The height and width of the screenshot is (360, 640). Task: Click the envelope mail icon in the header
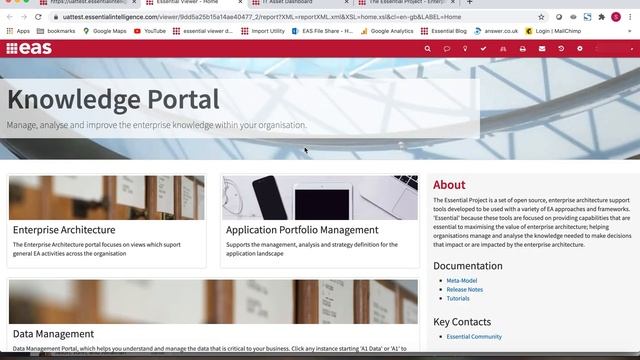pyautogui.click(x=542, y=49)
